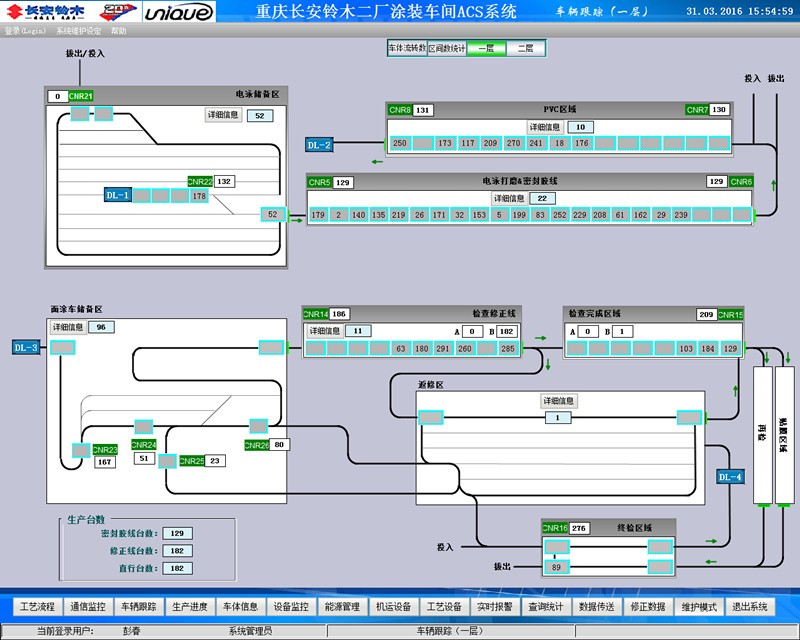Switch view to 一层 floor
Image resolution: width=800 pixels, height=640 pixels.
pyautogui.click(x=486, y=48)
